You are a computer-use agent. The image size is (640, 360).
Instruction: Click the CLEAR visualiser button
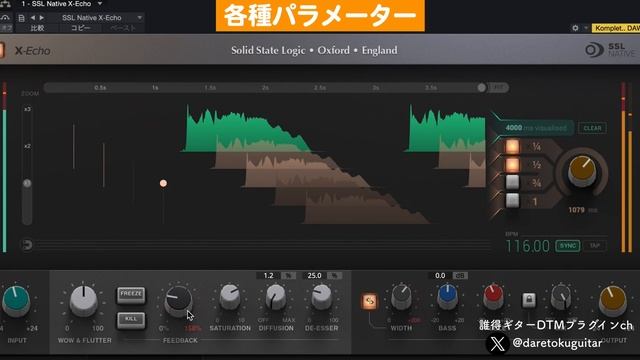point(592,128)
